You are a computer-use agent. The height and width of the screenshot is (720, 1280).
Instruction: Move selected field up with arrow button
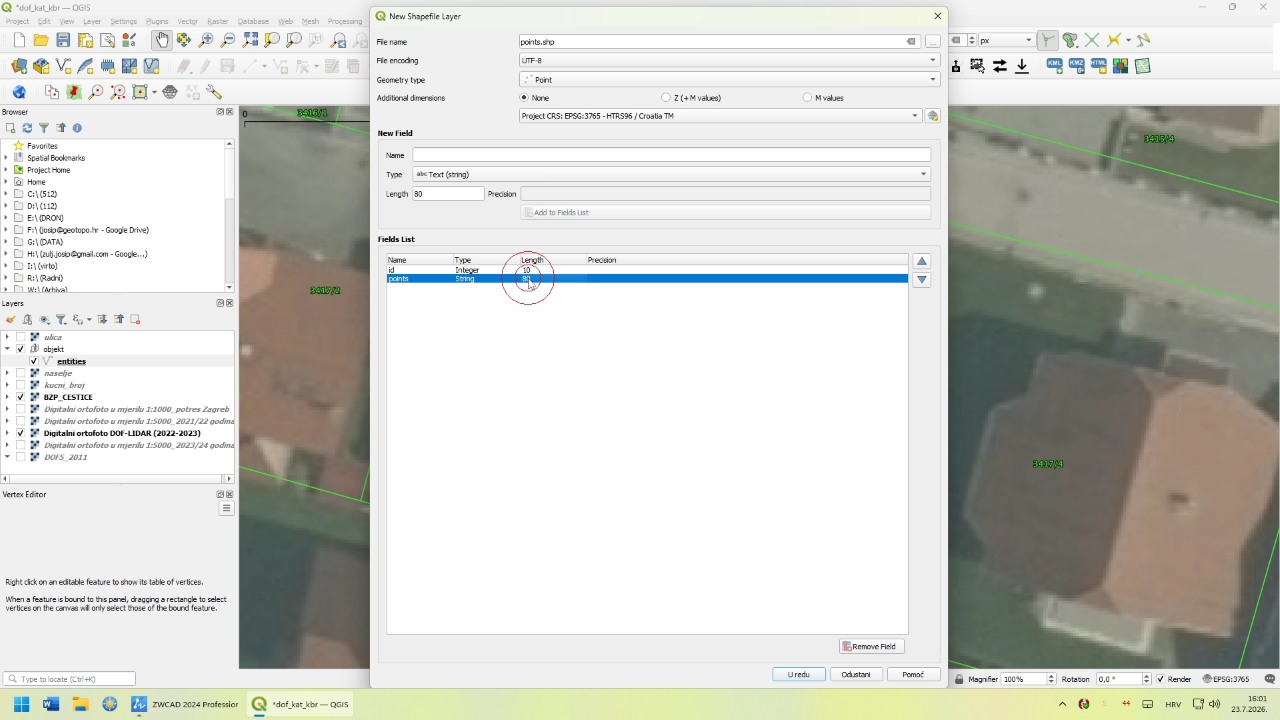922,261
